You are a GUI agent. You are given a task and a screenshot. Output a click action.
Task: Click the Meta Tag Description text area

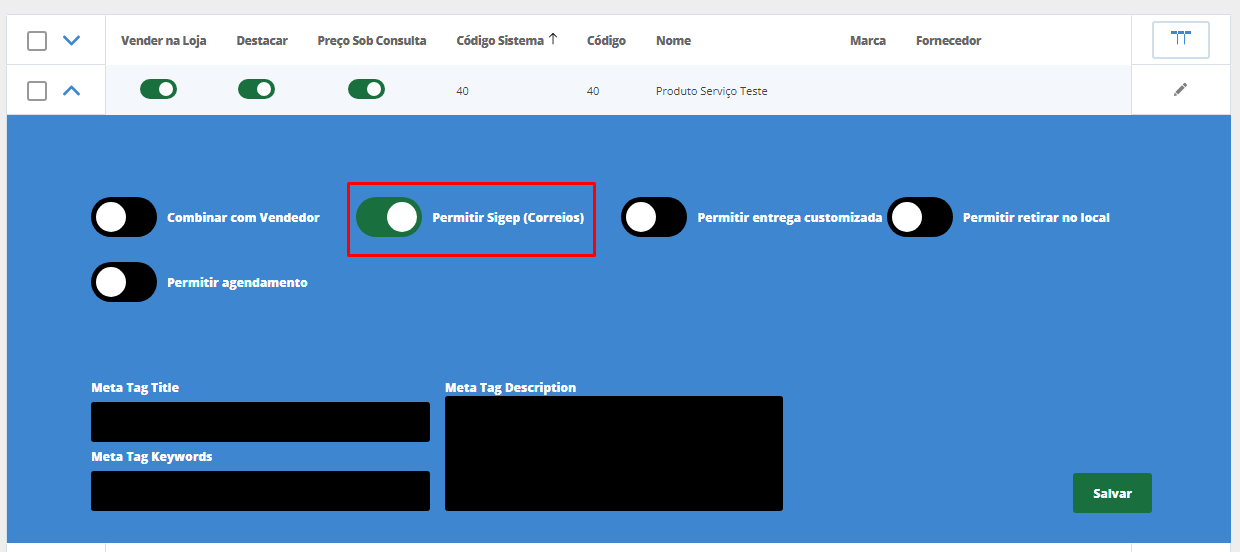tap(614, 453)
